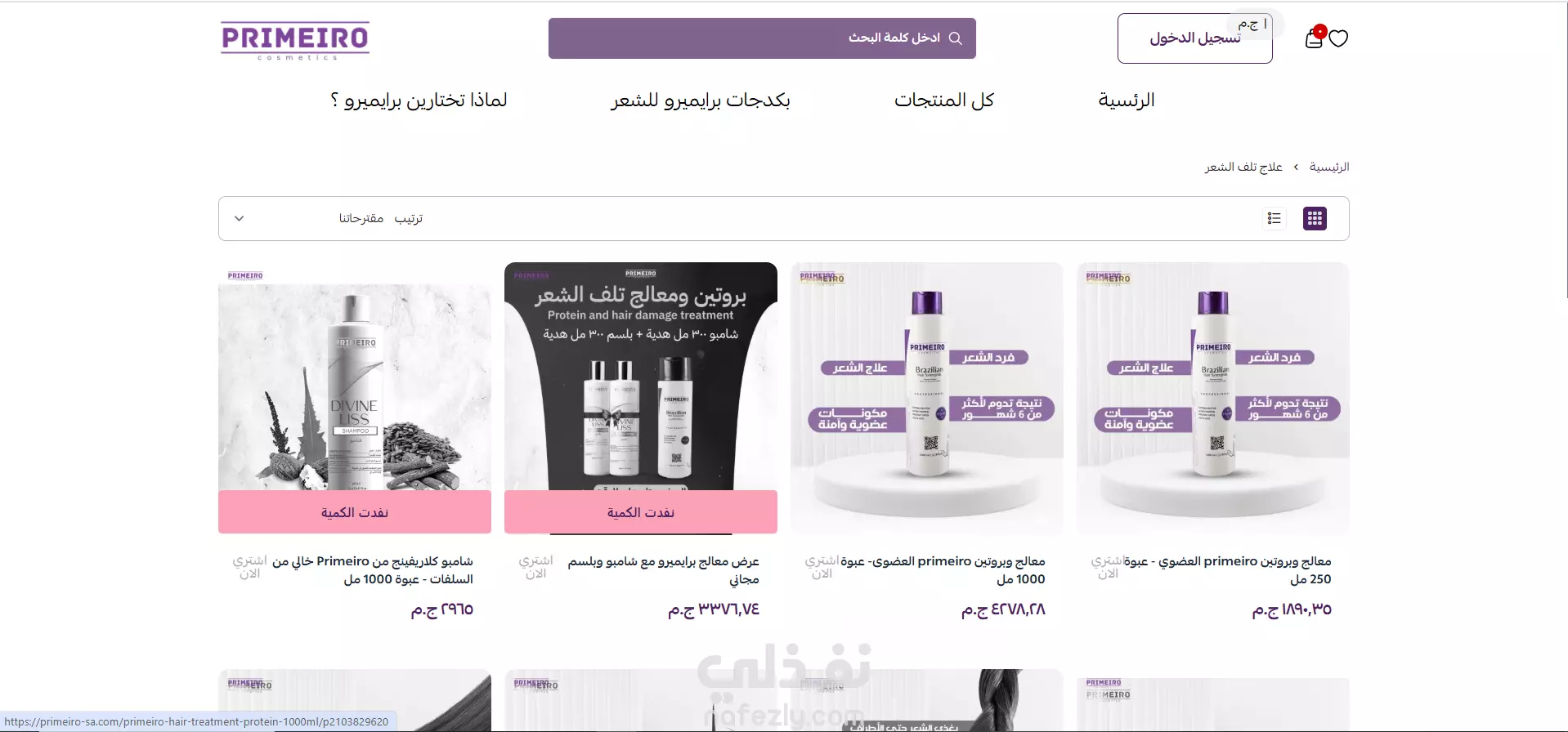Viewport: 1568px width, 732px height.
Task: Switch to list view layout
Action: tap(1274, 218)
